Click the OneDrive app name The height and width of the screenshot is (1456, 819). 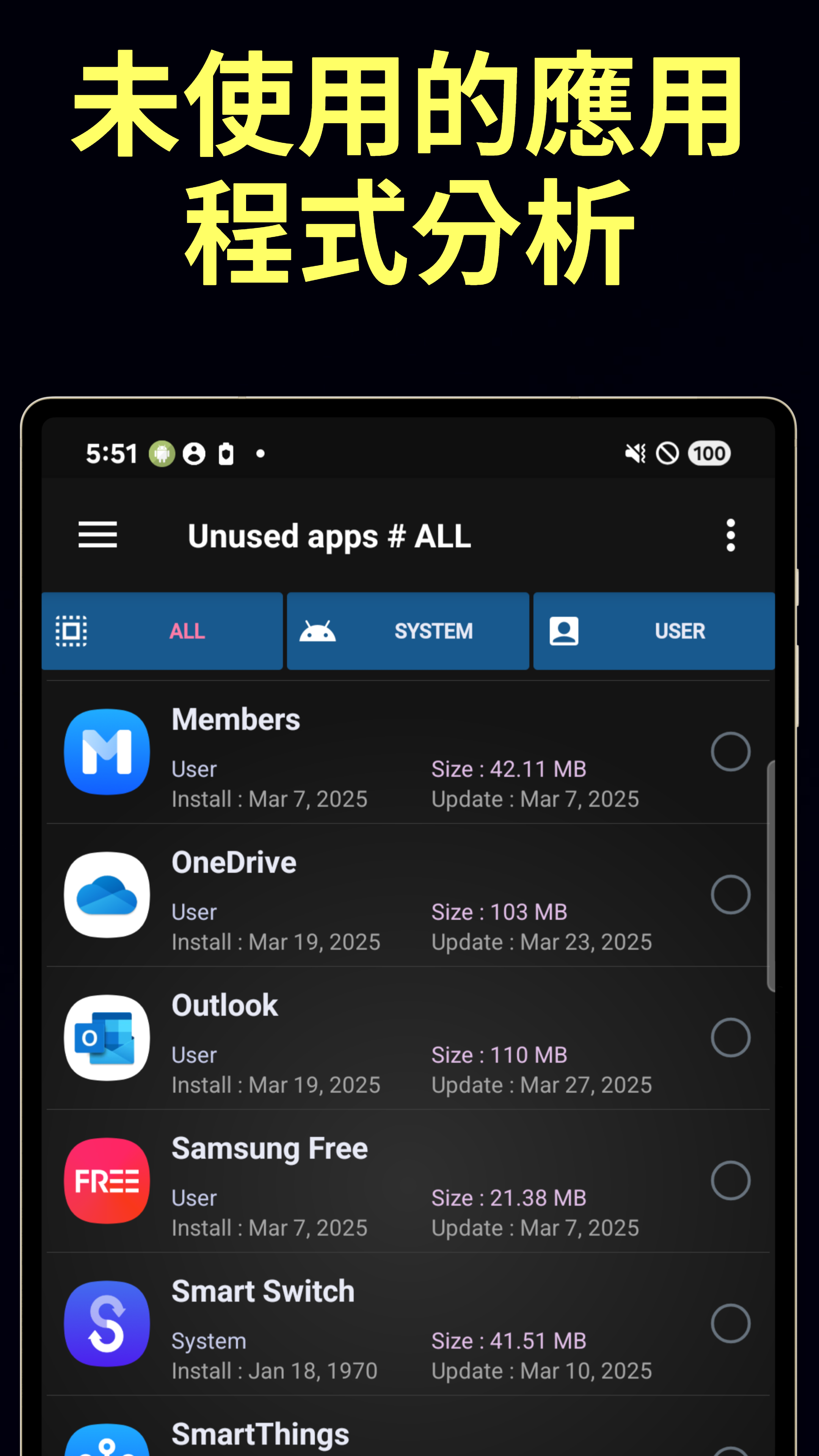click(234, 863)
